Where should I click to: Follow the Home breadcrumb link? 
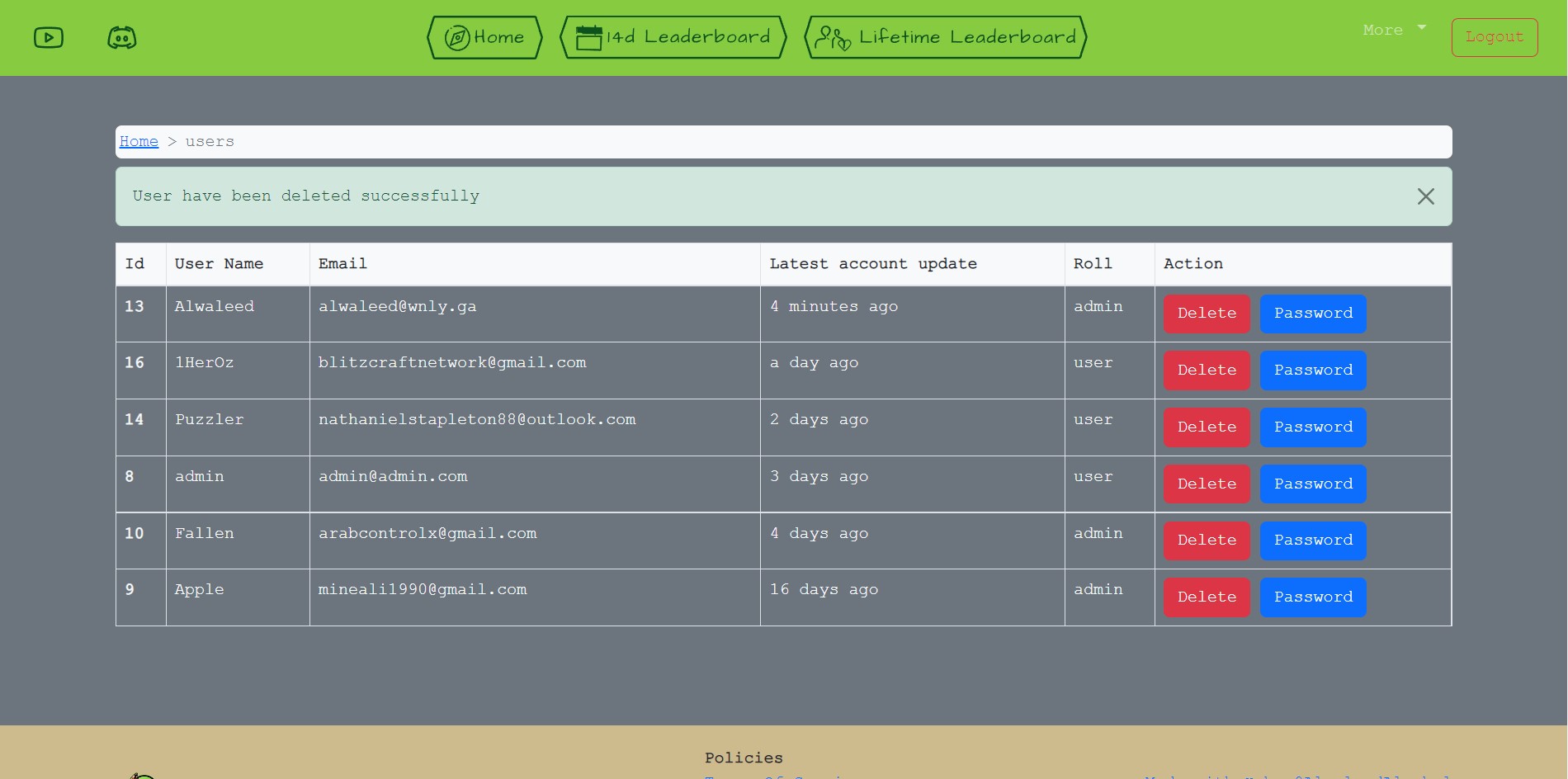tap(139, 142)
